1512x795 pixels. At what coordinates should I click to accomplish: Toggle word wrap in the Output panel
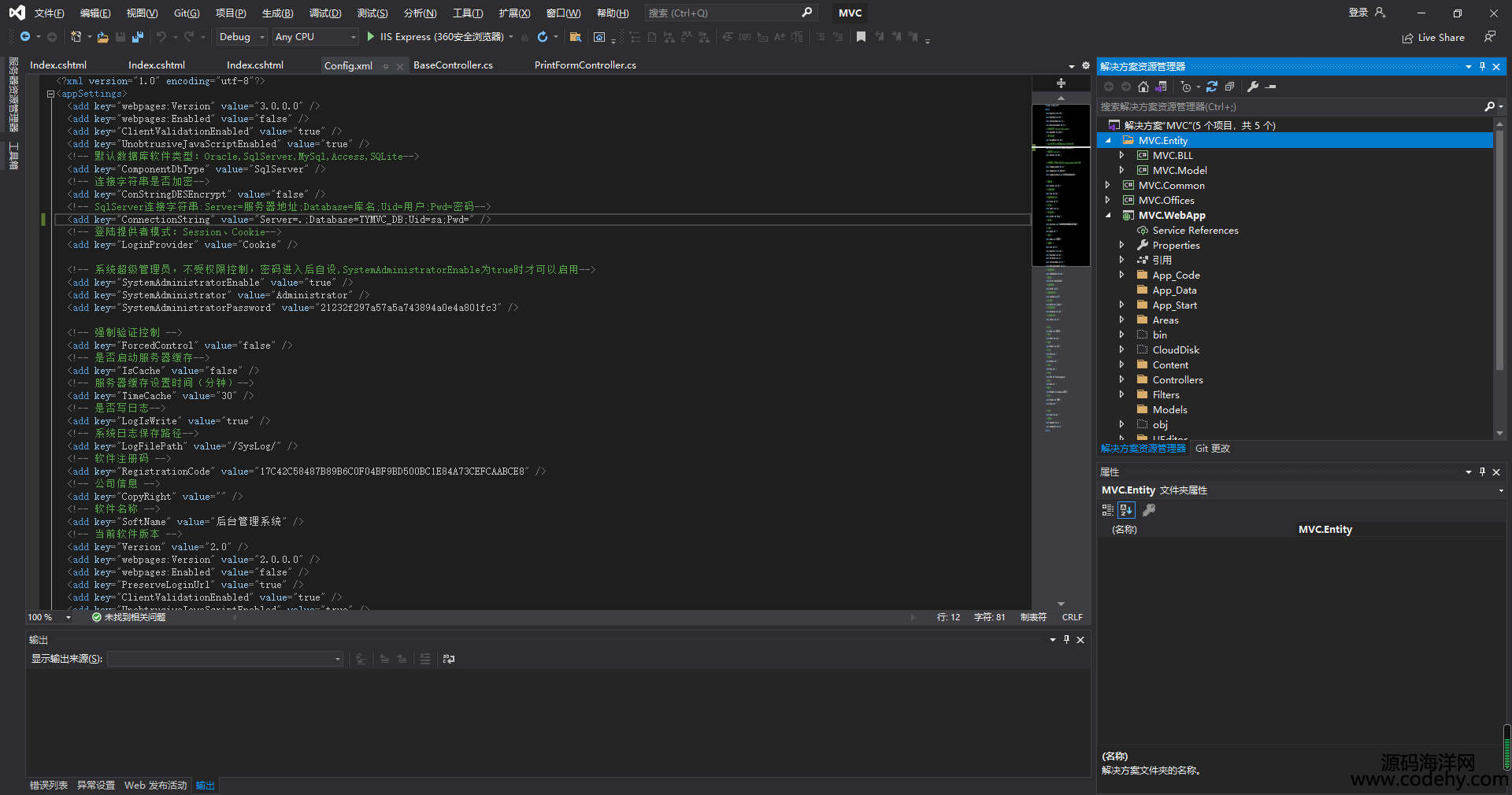[449, 659]
